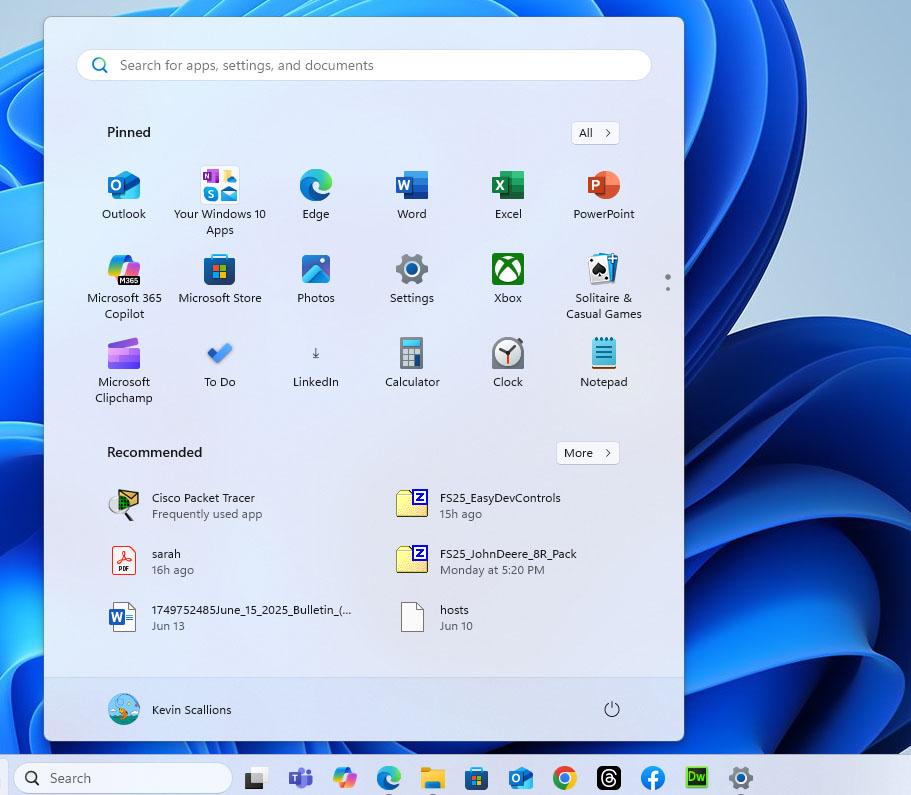This screenshot has height=795, width=911.
Task: Expand All pinned apps list
Action: pos(595,133)
